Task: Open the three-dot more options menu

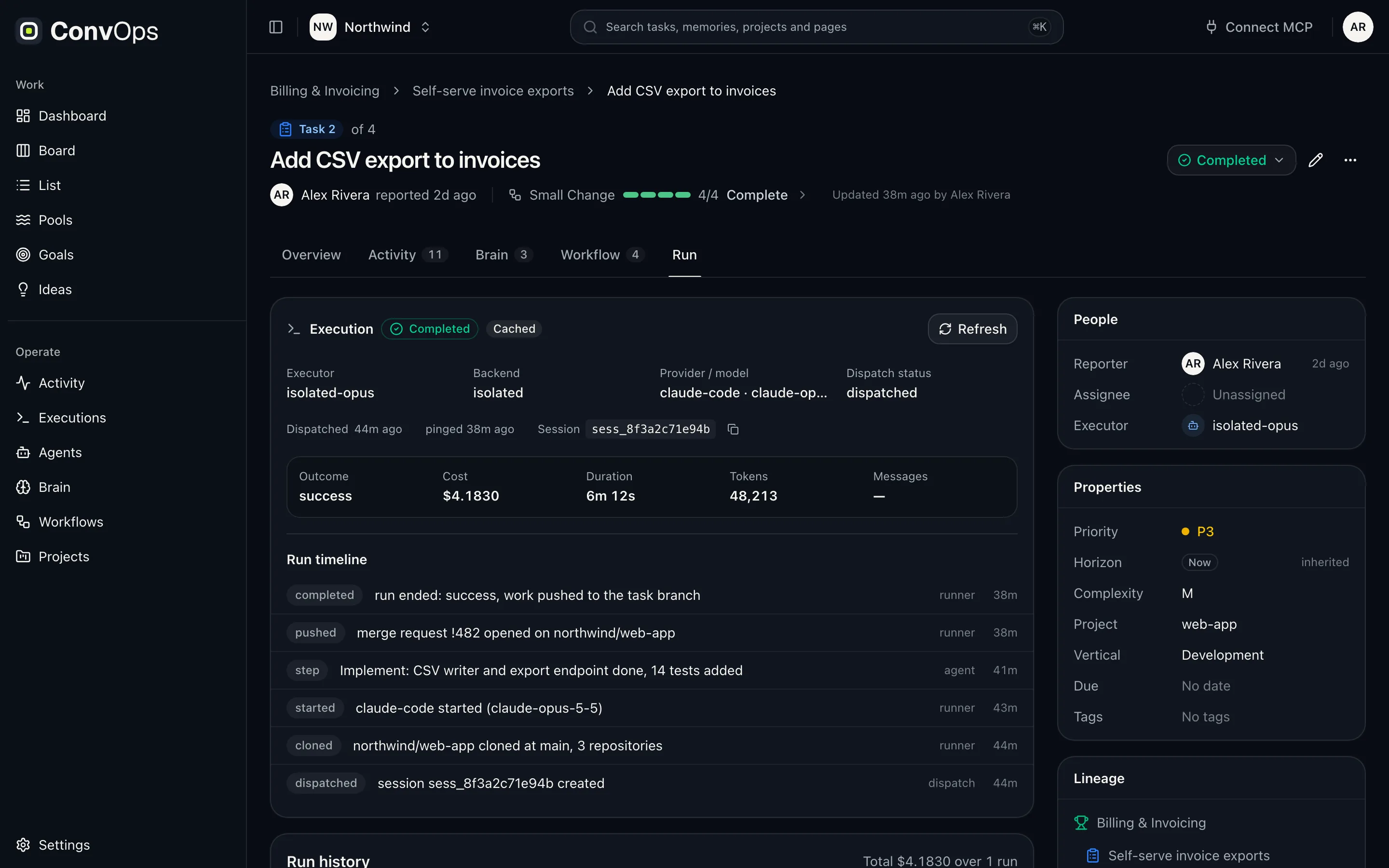Action: tap(1350, 160)
